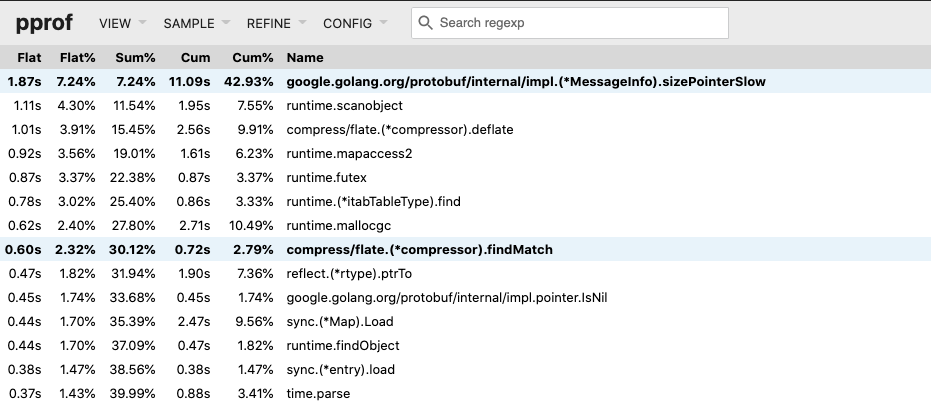Select the runtime.(*itabTableType).find row
The width and height of the screenshot is (931, 408).
(466, 201)
